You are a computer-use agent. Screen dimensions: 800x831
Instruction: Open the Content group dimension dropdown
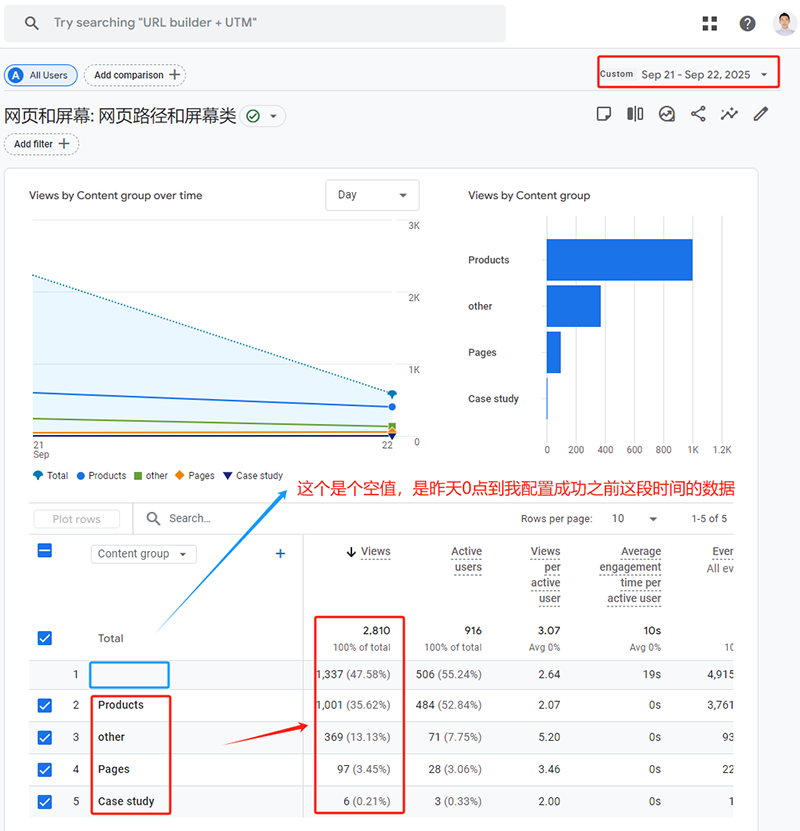[x=143, y=554]
